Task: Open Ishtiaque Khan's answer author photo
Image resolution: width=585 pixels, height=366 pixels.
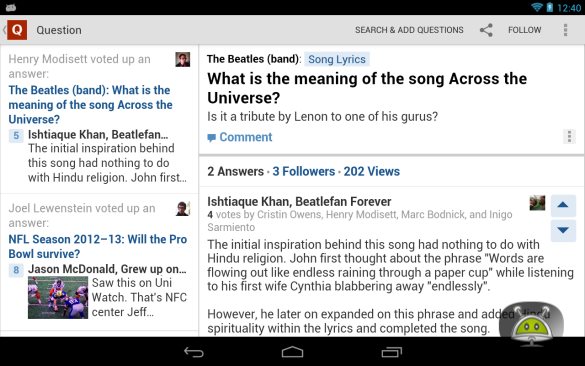Action: (x=537, y=203)
